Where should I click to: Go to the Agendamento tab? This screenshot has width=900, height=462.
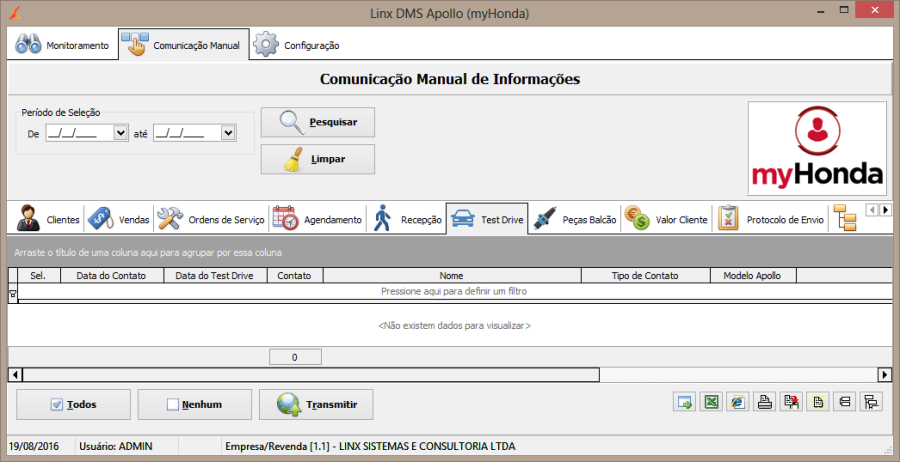(317, 219)
